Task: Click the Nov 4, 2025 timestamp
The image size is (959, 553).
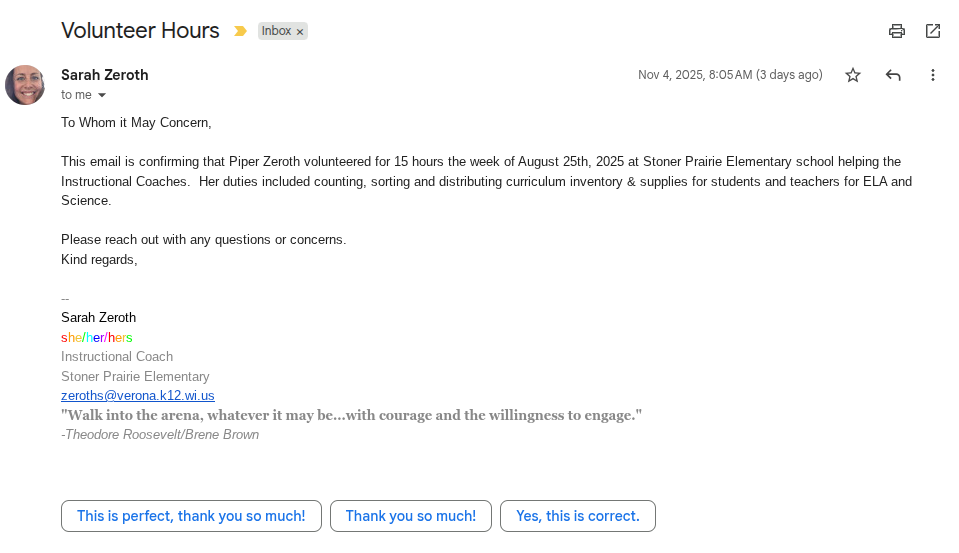Action: (730, 75)
